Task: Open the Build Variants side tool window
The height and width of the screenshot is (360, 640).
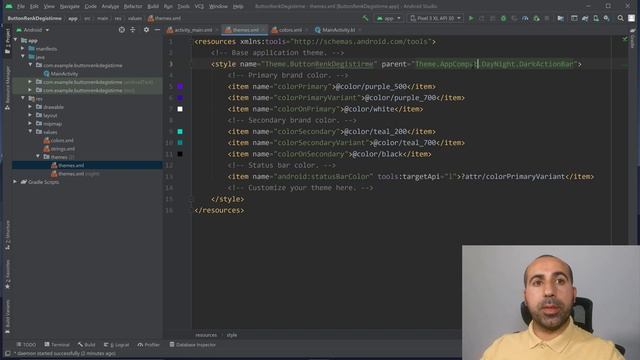Action: [x=7, y=316]
